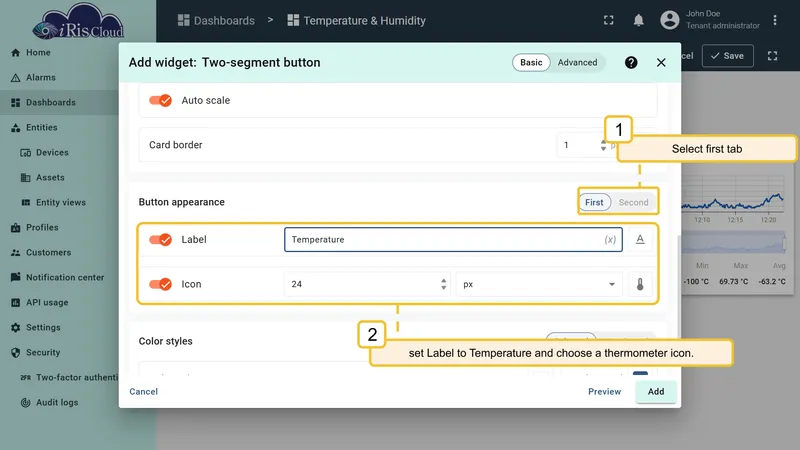
Task: Click the (x) function icon in Label field
Action: click(x=610, y=239)
